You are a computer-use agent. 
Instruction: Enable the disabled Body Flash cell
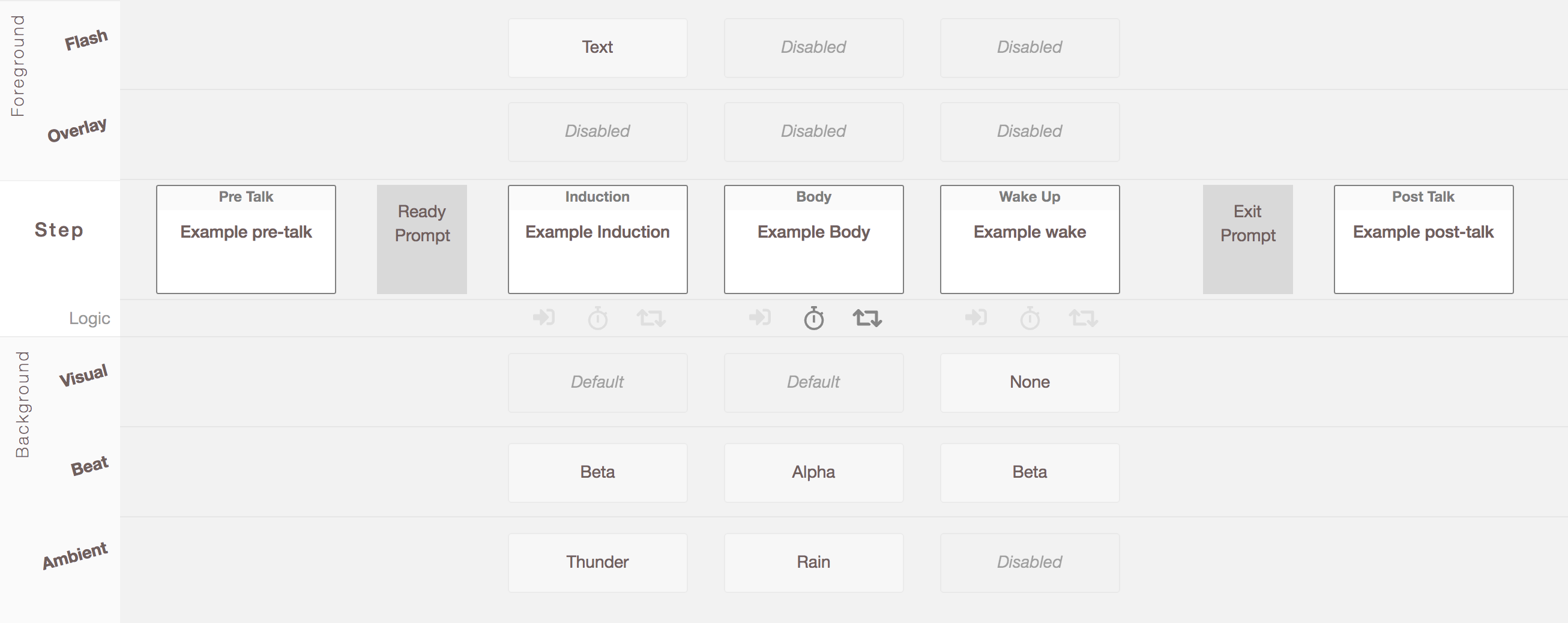(x=814, y=48)
